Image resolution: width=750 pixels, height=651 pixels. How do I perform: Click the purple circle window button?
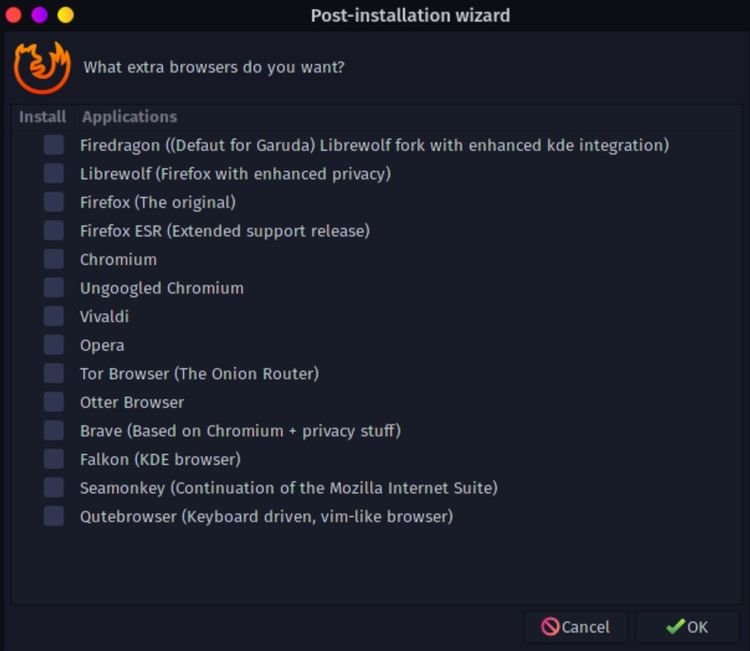[40, 15]
